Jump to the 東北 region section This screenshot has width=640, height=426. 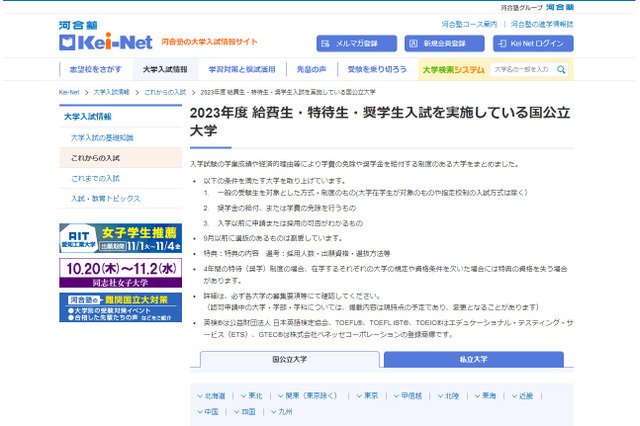click(251, 396)
